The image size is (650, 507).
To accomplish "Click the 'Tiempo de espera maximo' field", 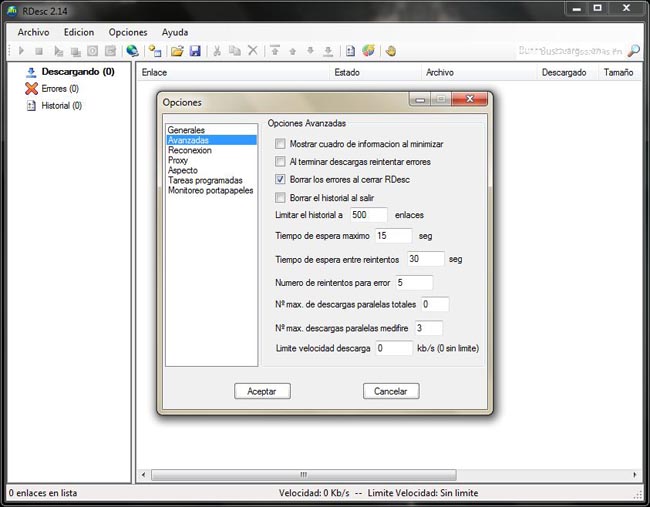I will coord(392,236).
